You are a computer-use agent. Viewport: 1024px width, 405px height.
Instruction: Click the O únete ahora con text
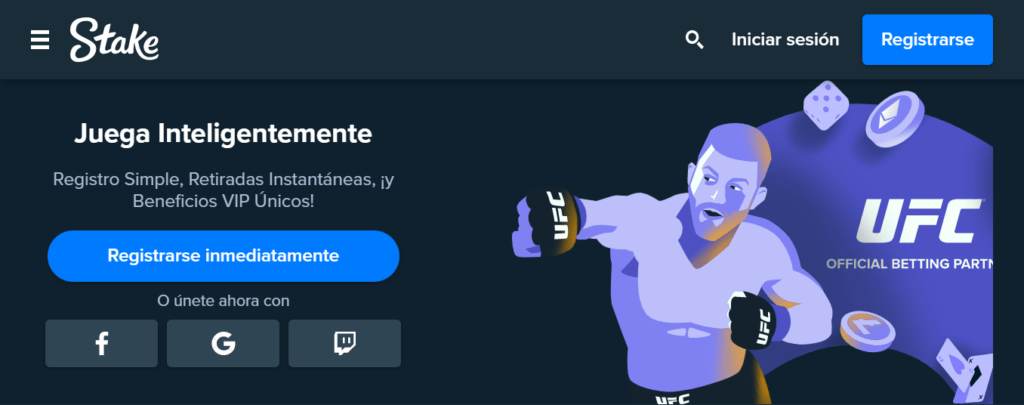[223, 300]
